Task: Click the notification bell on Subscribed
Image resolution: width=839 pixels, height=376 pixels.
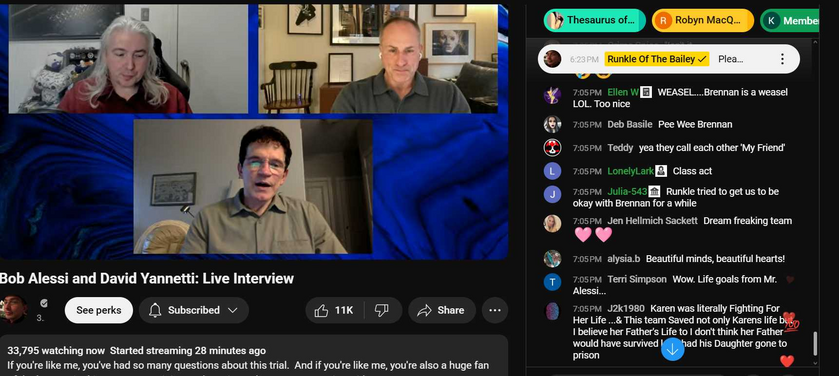Action: pos(155,310)
